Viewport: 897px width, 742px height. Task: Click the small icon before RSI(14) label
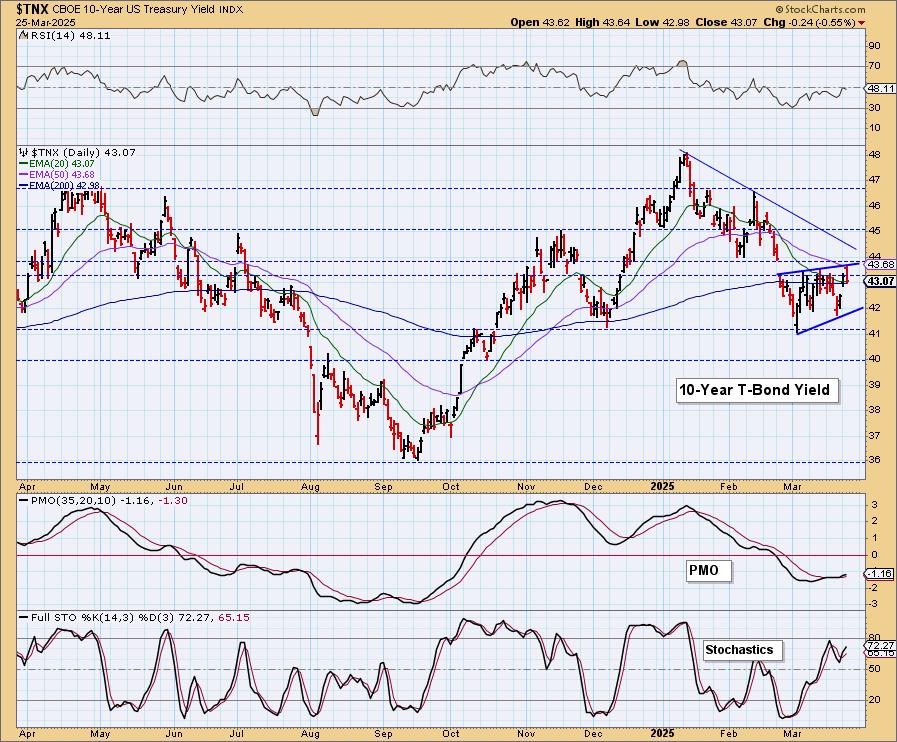[23, 35]
